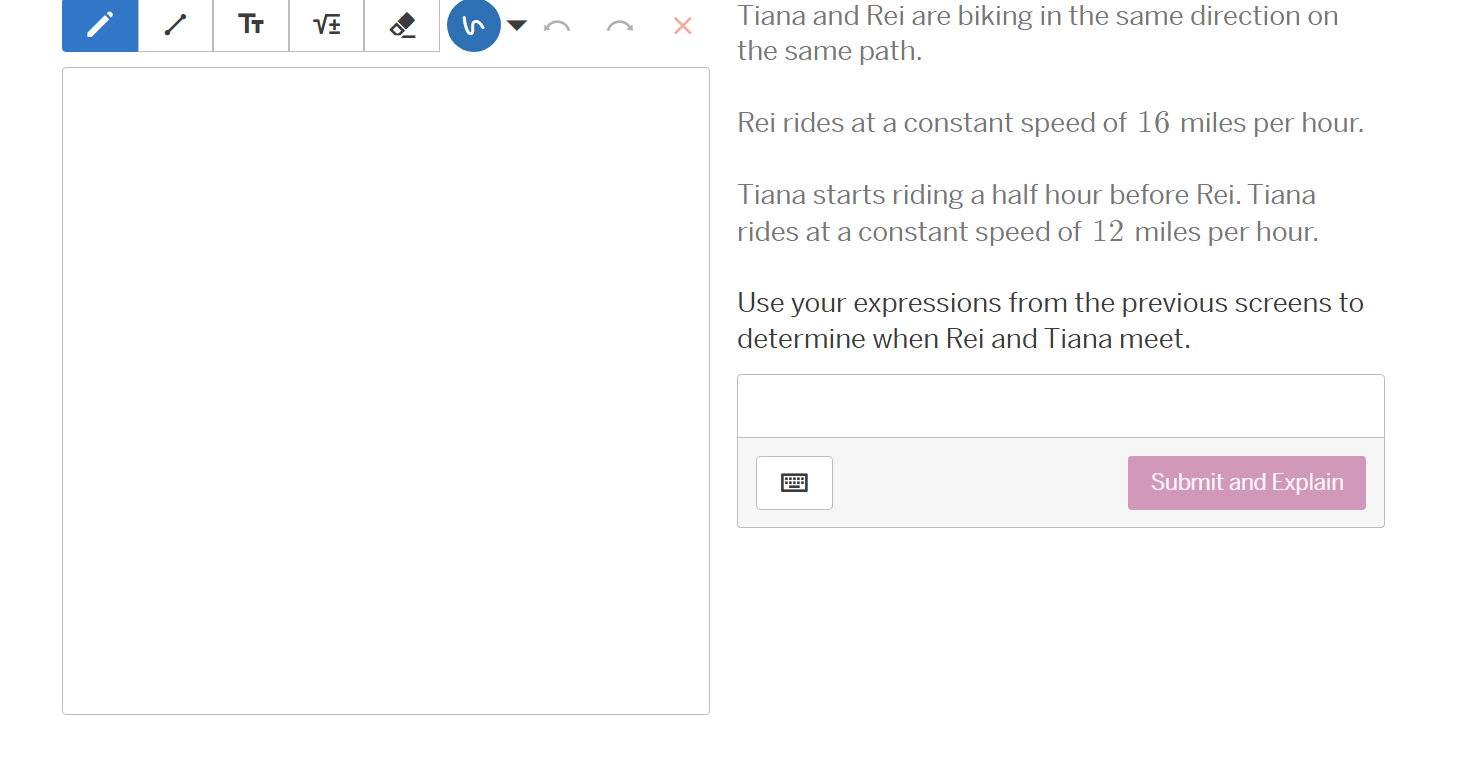
Task: Undo the last sketch stroke
Action: (558, 25)
